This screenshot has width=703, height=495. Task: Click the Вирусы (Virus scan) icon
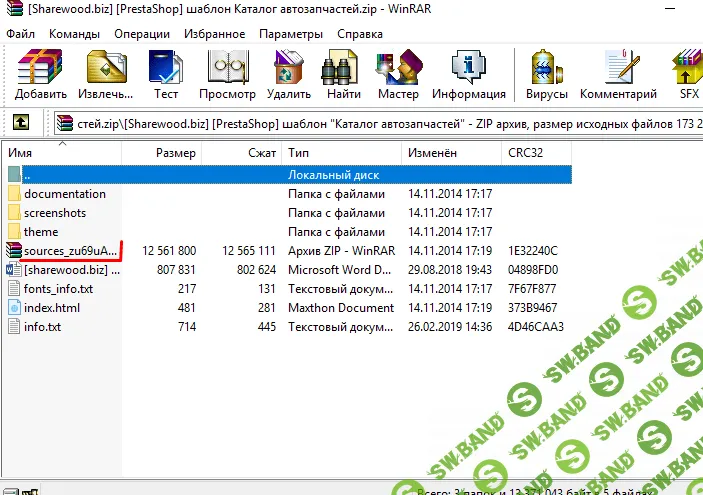point(547,67)
